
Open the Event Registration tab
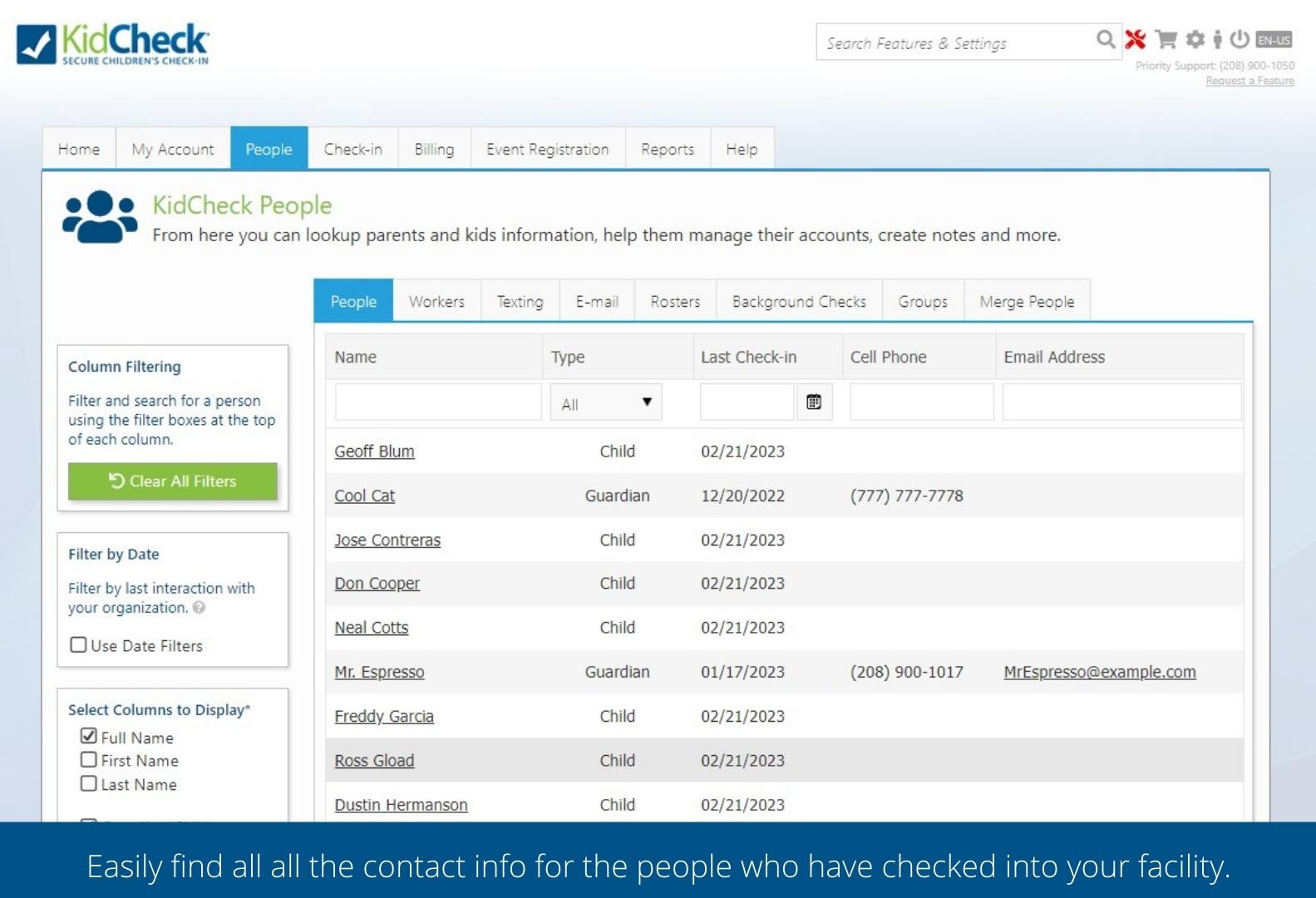point(548,149)
